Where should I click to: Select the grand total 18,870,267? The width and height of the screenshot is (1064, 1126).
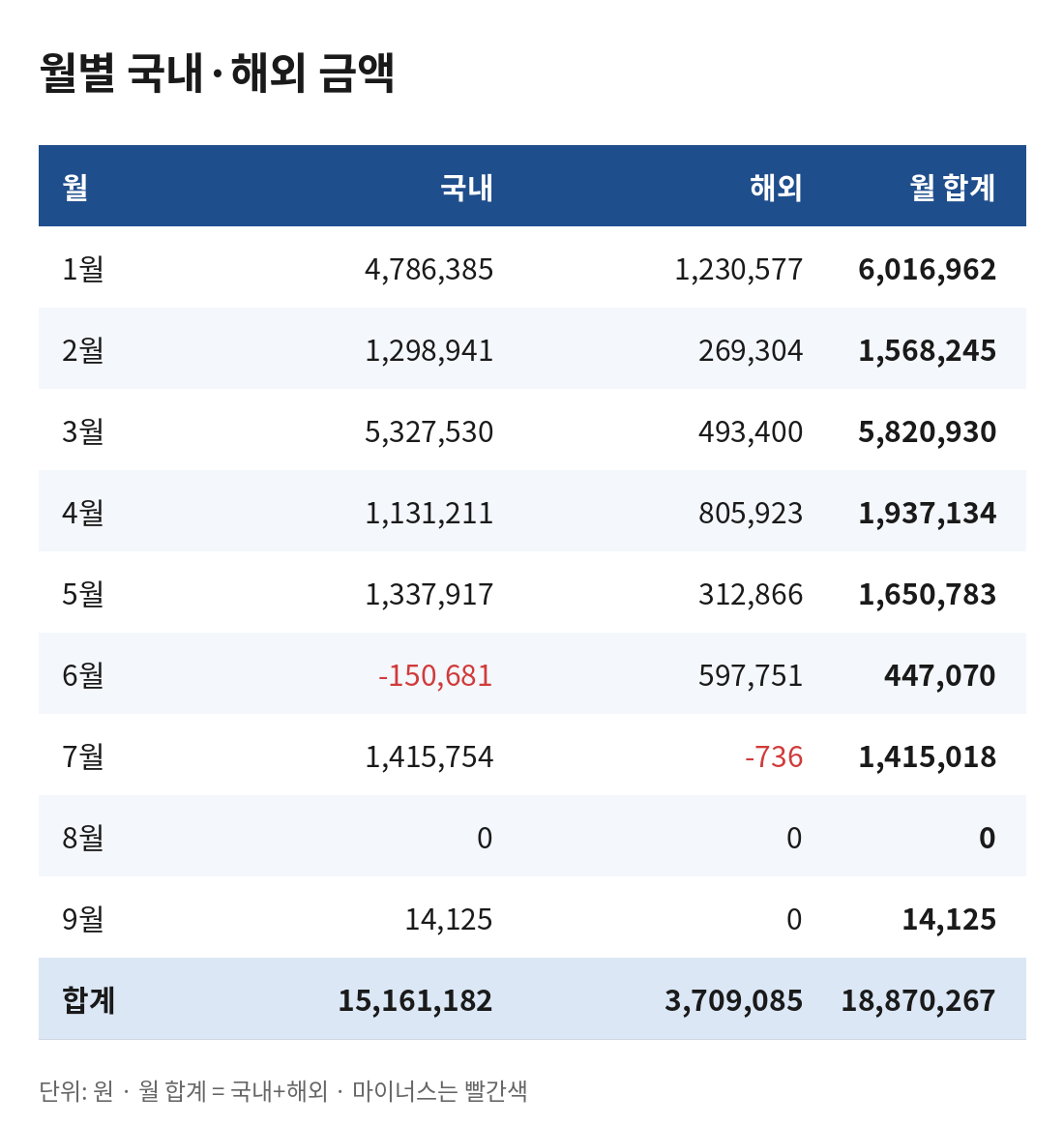[x=918, y=1000]
